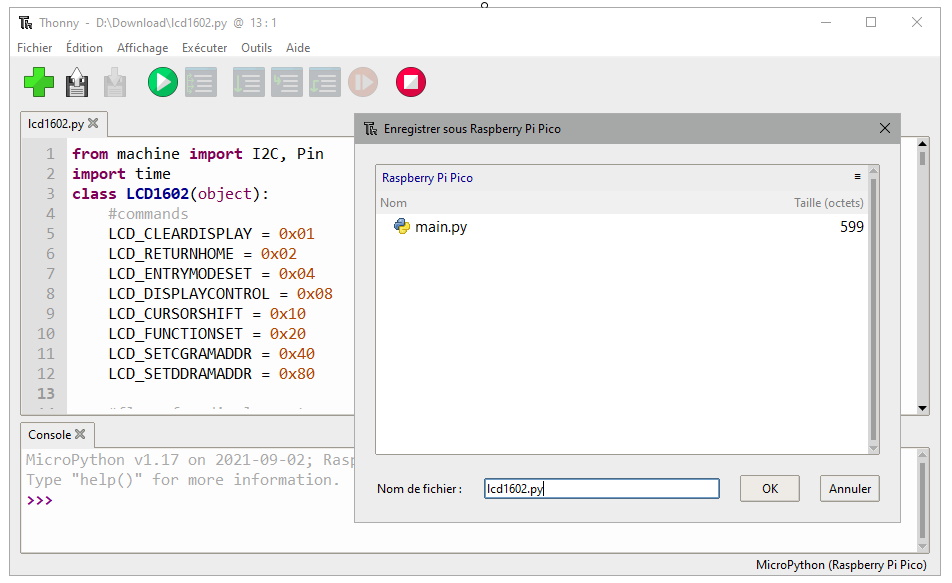Click the Debug current script icon

point(200,82)
